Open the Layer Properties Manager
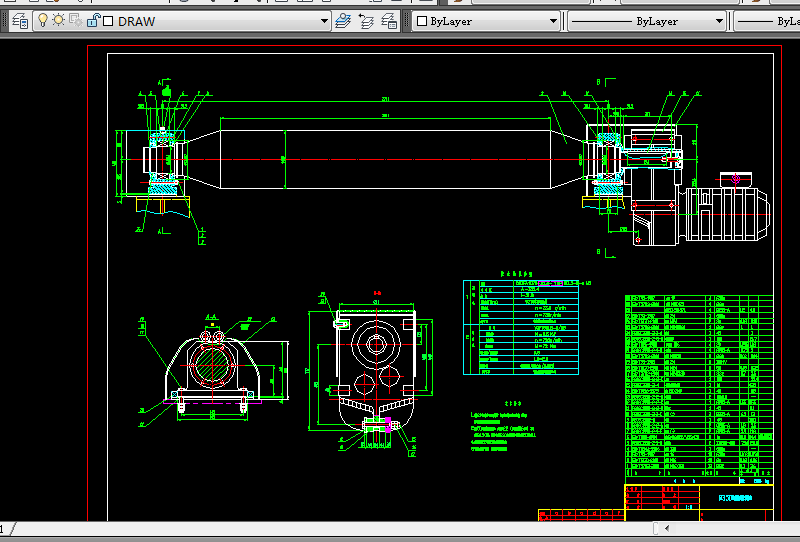This screenshot has height=542, width=800. tap(19, 20)
